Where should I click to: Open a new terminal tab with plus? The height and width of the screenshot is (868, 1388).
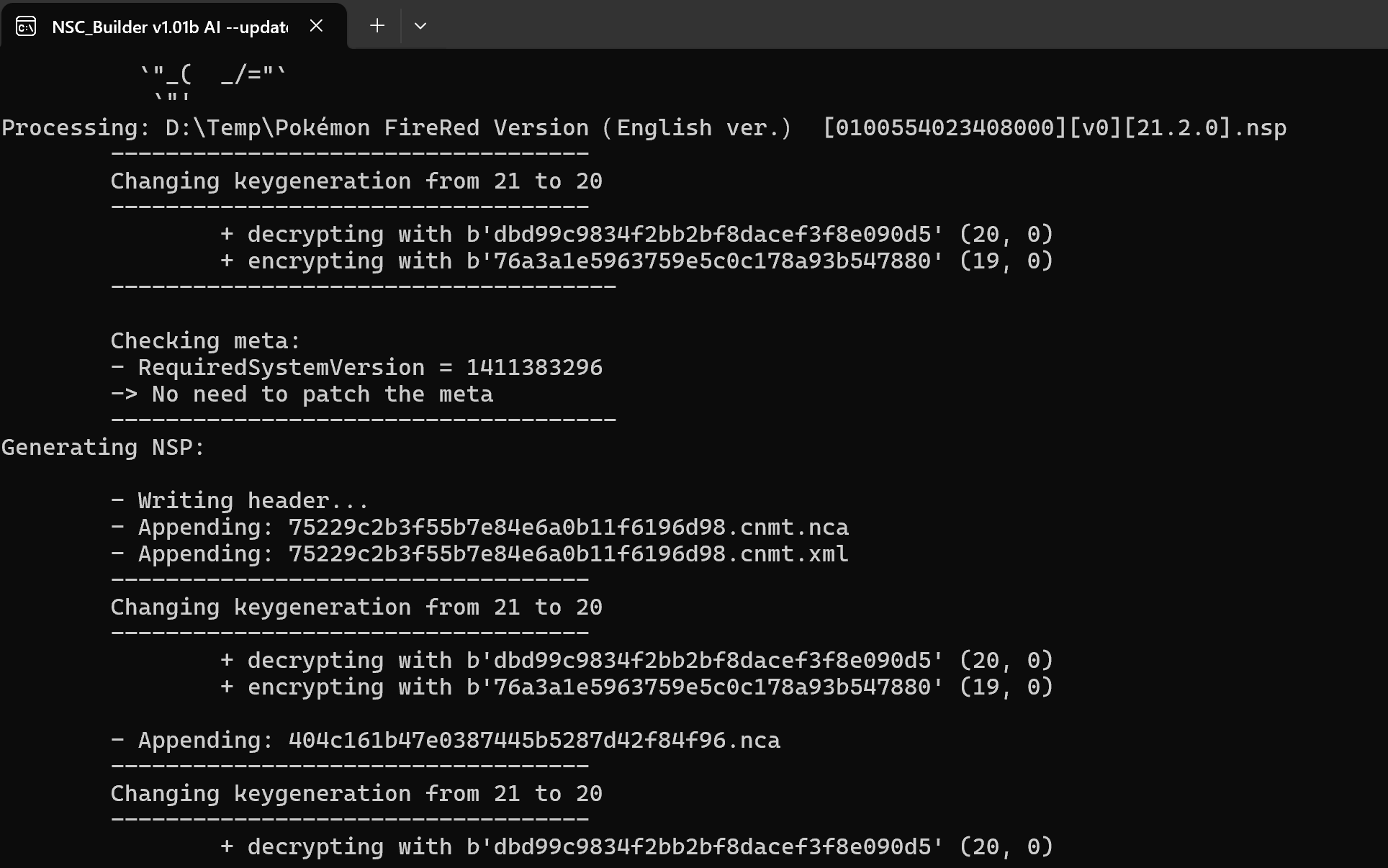point(377,26)
